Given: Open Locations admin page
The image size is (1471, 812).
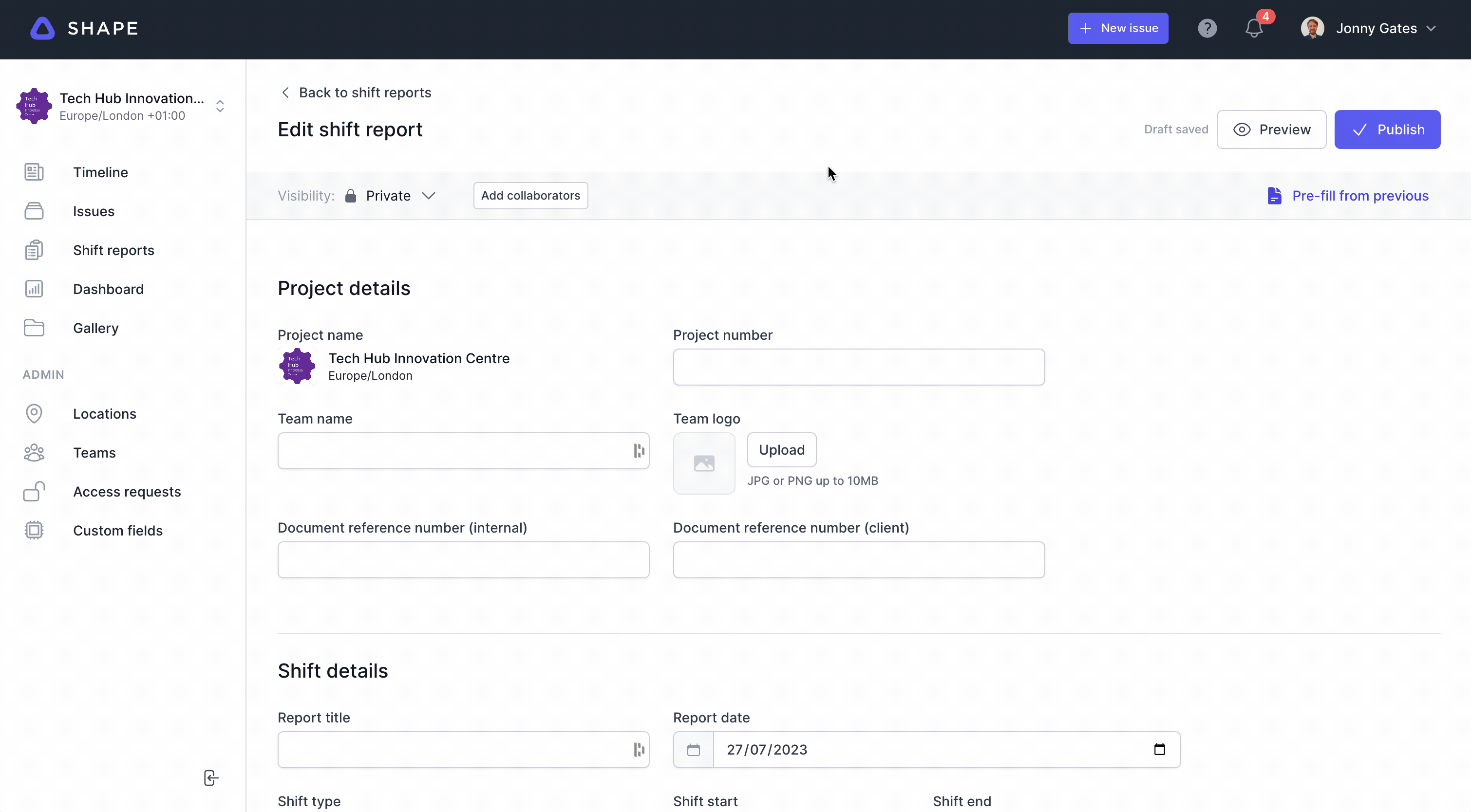Looking at the screenshot, I should click(x=105, y=414).
